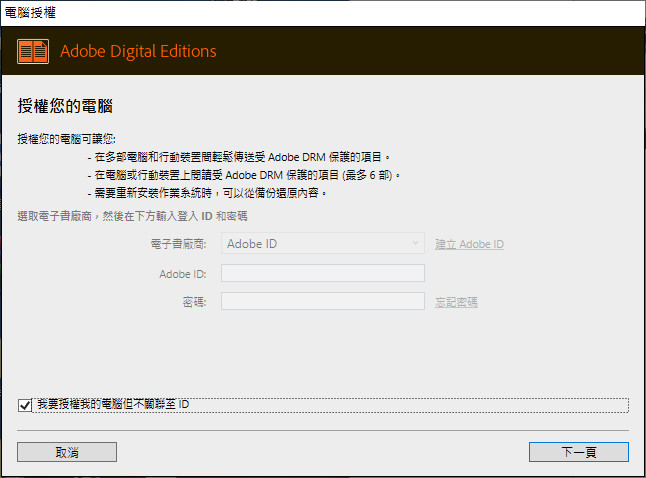Click the 需要重新安裝作業系統時 bullet line
Image resolution: width=646 pixels, height=478 pixels.
(x=210, y=192)
